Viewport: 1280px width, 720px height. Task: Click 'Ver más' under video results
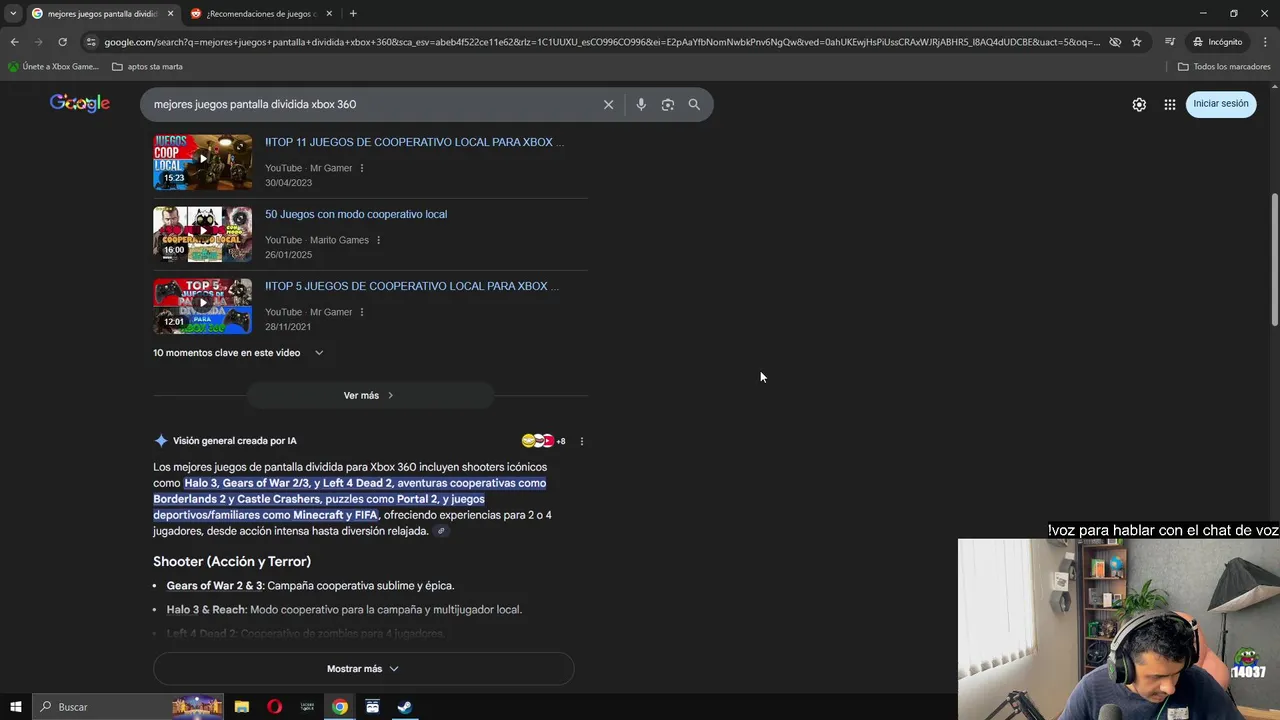[369, 395]
